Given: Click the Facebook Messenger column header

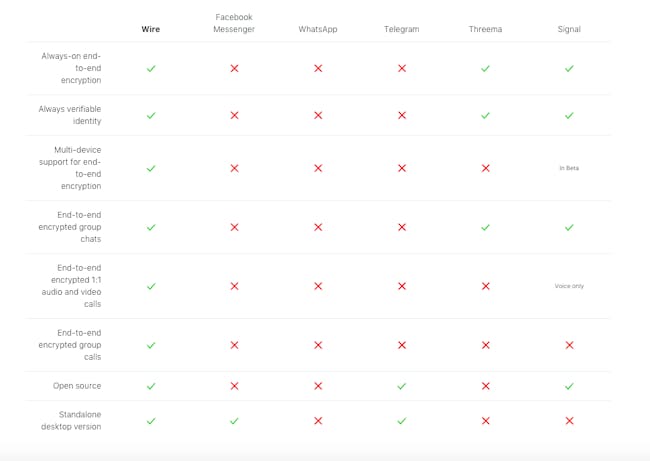Looking at the screenshot, I should click(234, 23).
